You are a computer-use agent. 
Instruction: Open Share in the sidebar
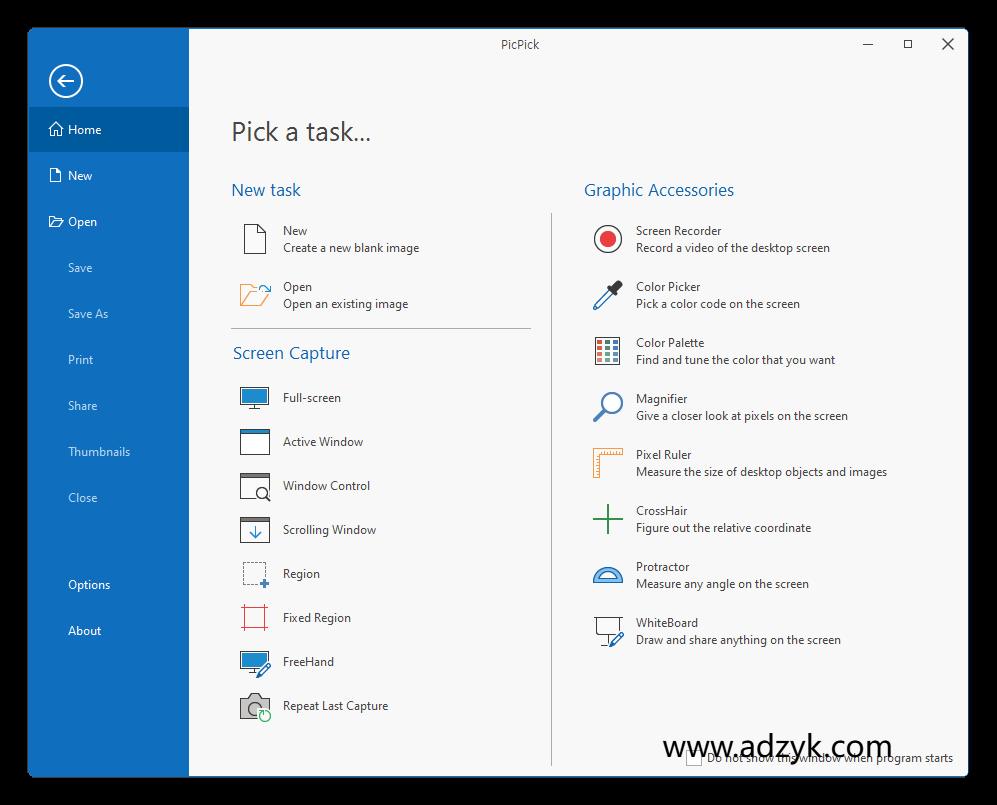pos(108,406)
